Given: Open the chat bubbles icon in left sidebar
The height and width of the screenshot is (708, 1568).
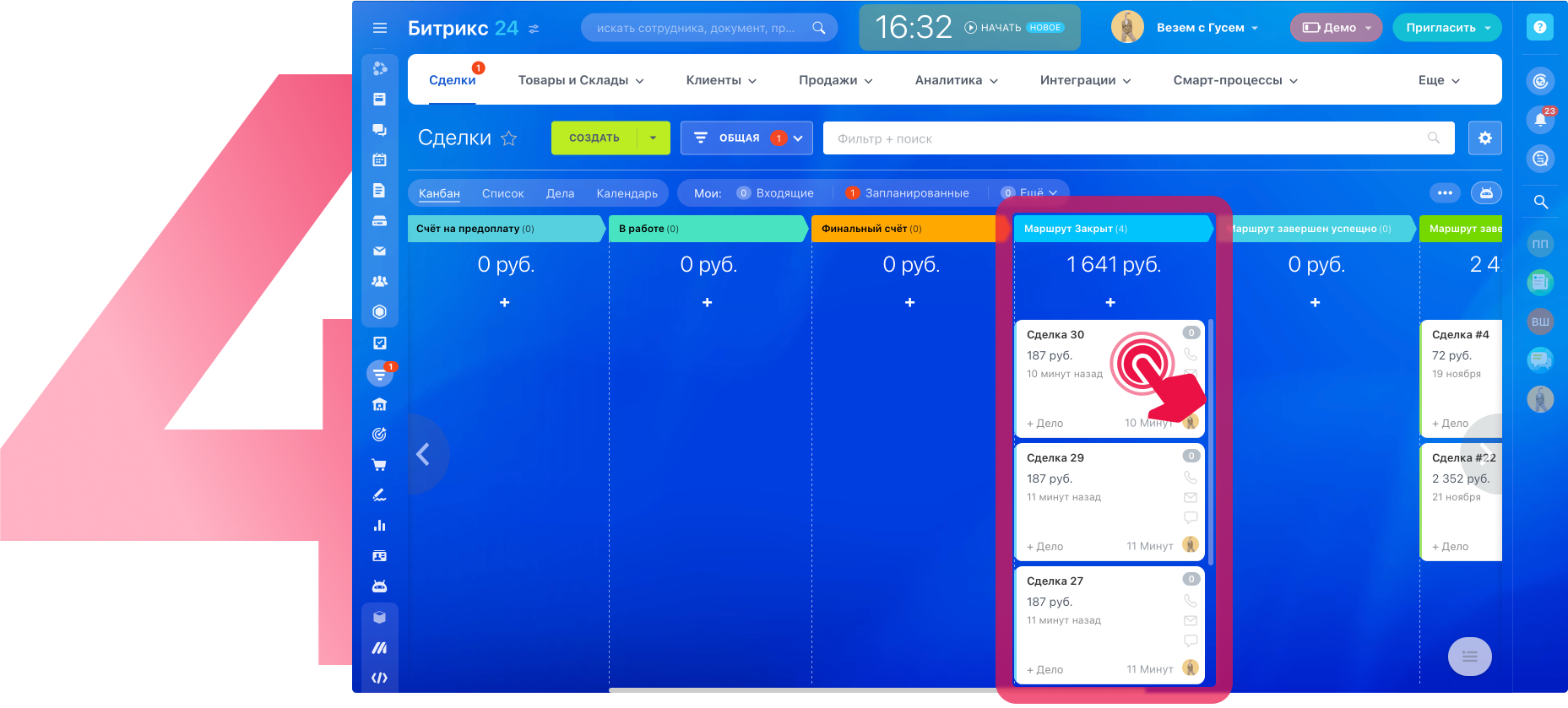Looking at the screenshot, I should coord(380,129).
